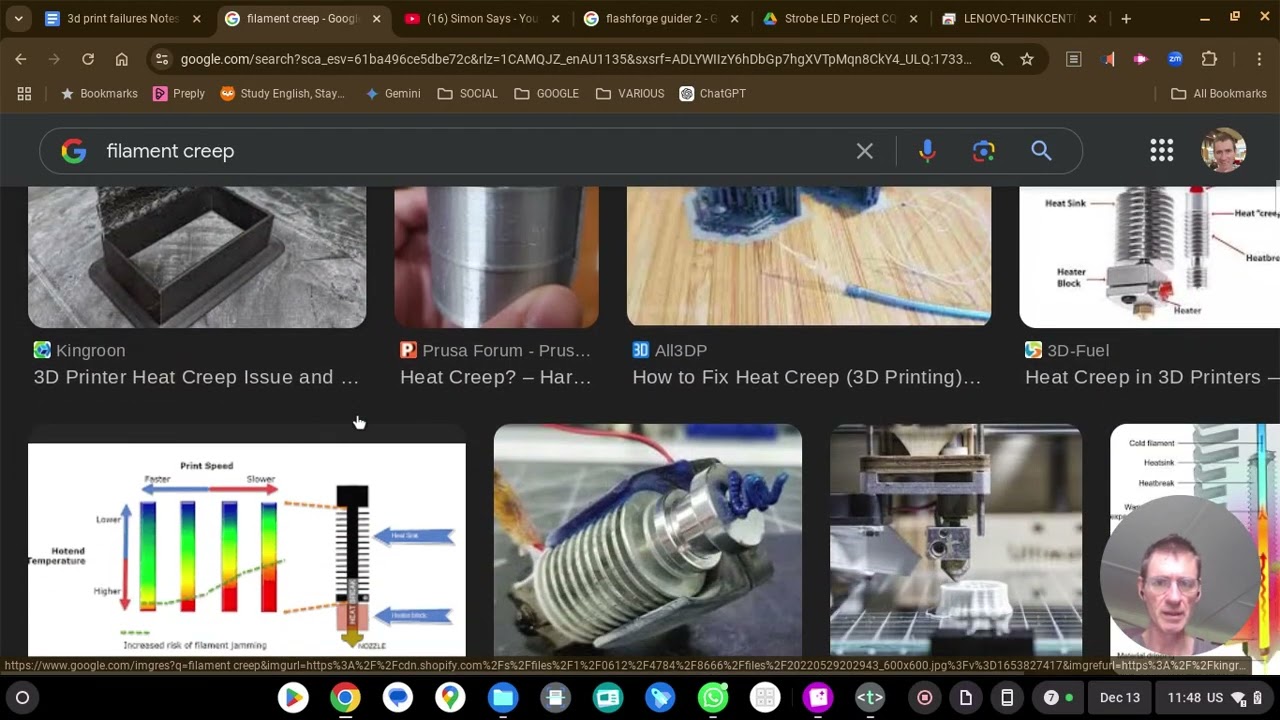Screen dimensions: 1280x720
Task: Click the Google logo in the search bar
Action: (x=74, y=151)
